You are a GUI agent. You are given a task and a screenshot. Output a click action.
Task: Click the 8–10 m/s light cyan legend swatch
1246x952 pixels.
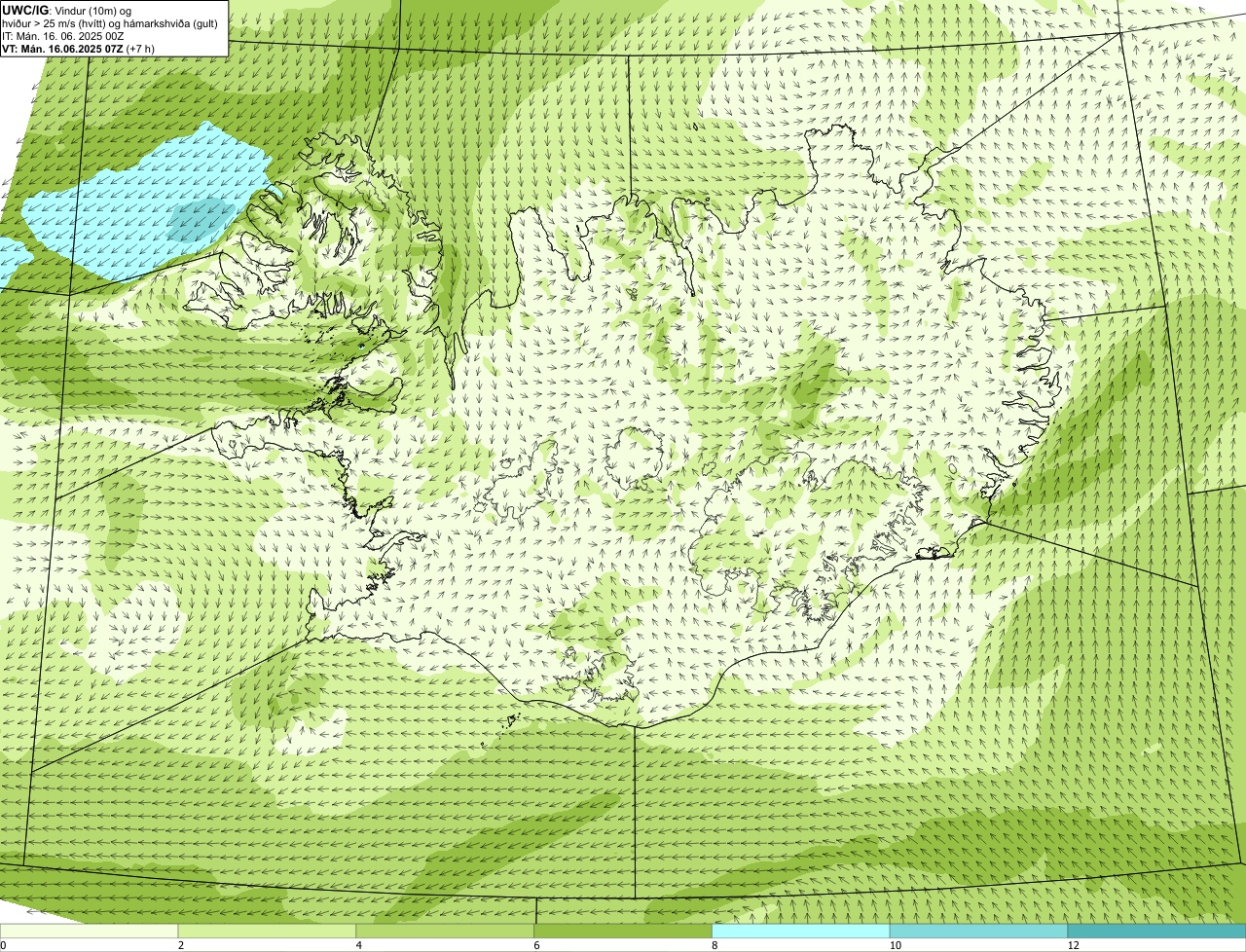coord(801,931)
